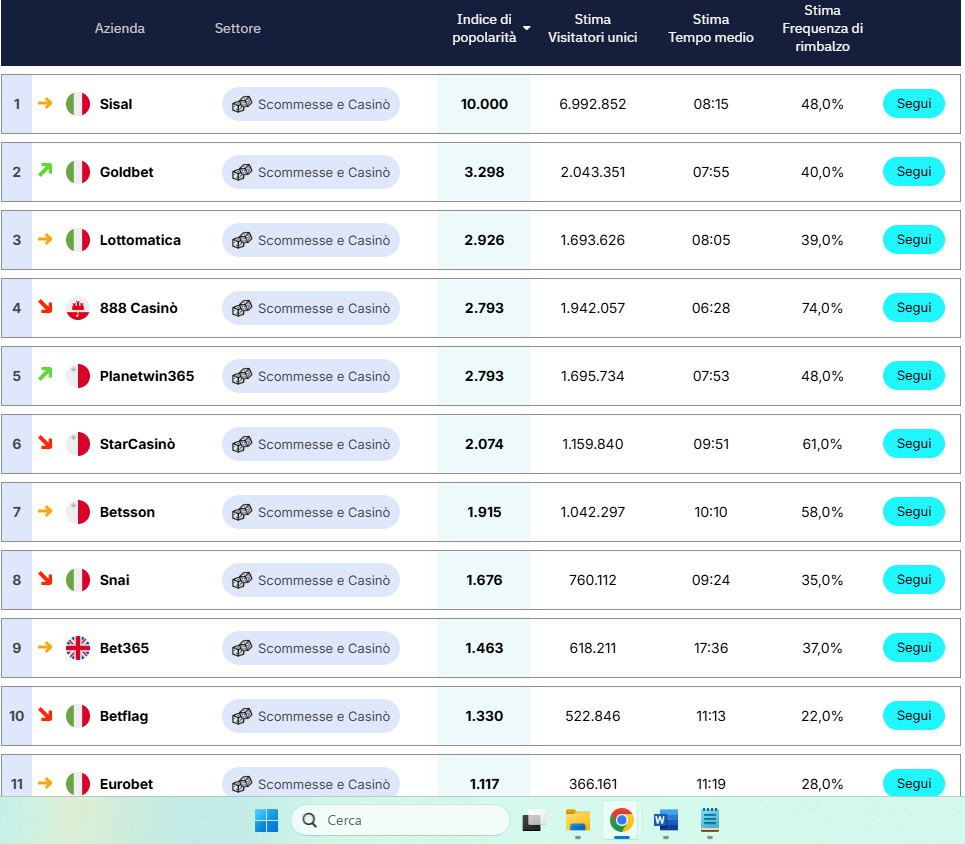This screenshot has height=844, width=965.
Task: Open File Explorer from the taskbar
Action: click(578, 820)
